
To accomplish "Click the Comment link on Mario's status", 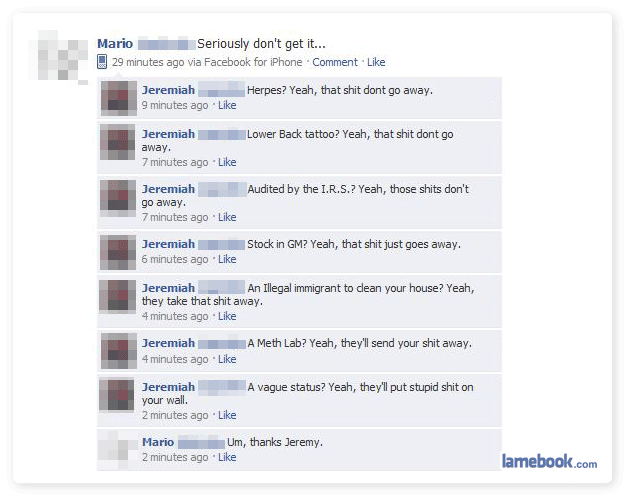I will (335, 62).
